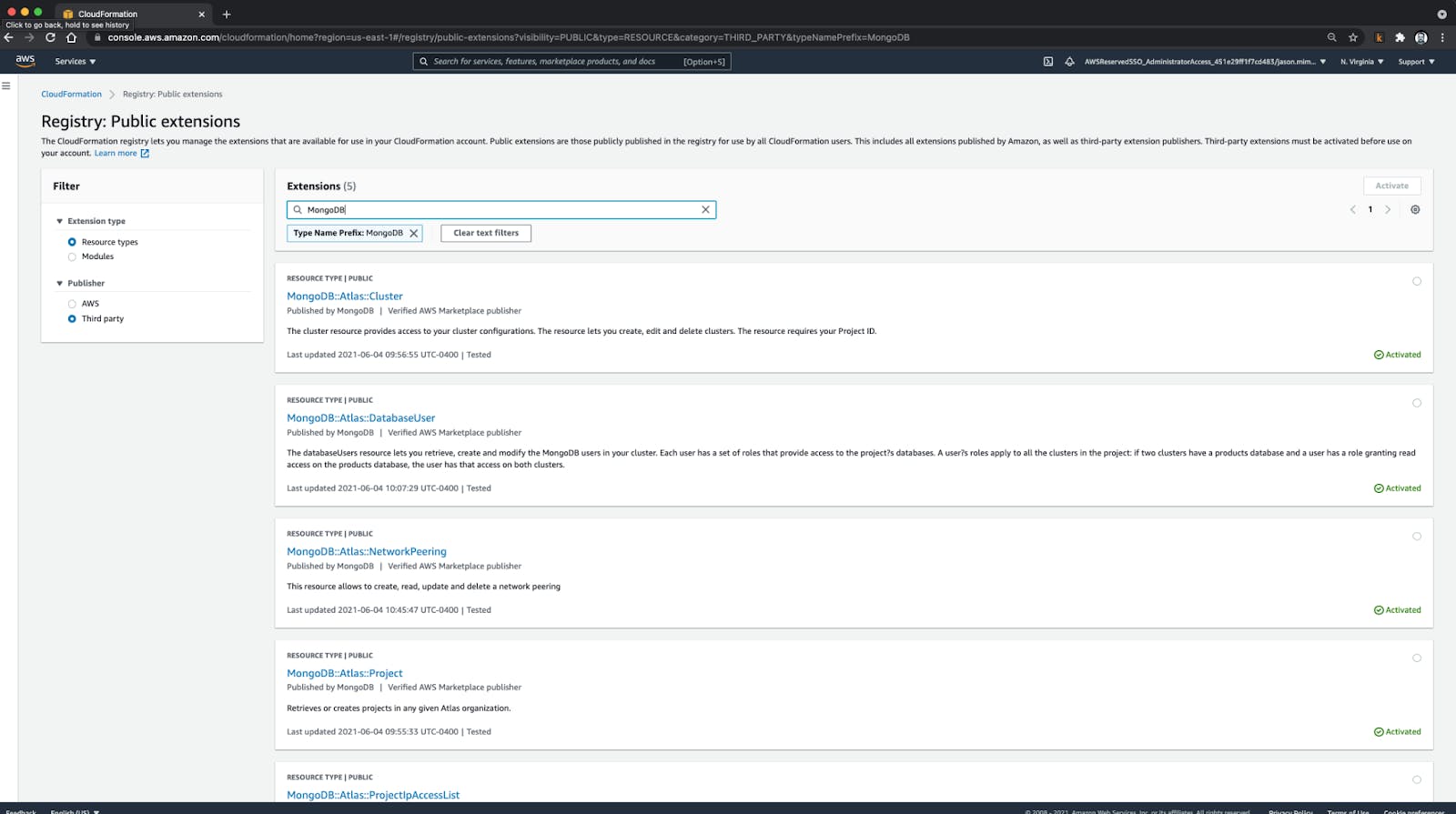This screenshot has height=814, width=1456.
Task: Click the browser back arrow
Action: click(x=9, y=37)
